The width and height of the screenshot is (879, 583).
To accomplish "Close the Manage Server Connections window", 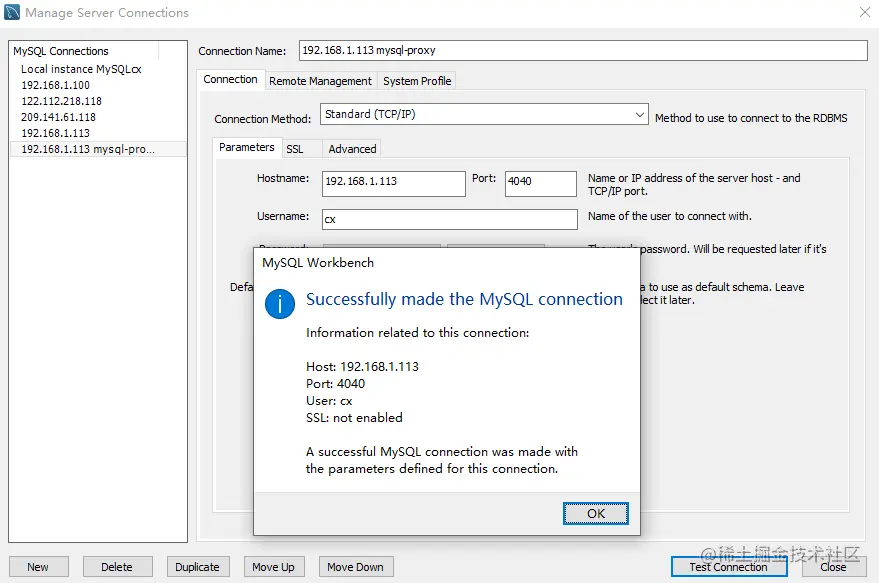I will pos(865,12).
